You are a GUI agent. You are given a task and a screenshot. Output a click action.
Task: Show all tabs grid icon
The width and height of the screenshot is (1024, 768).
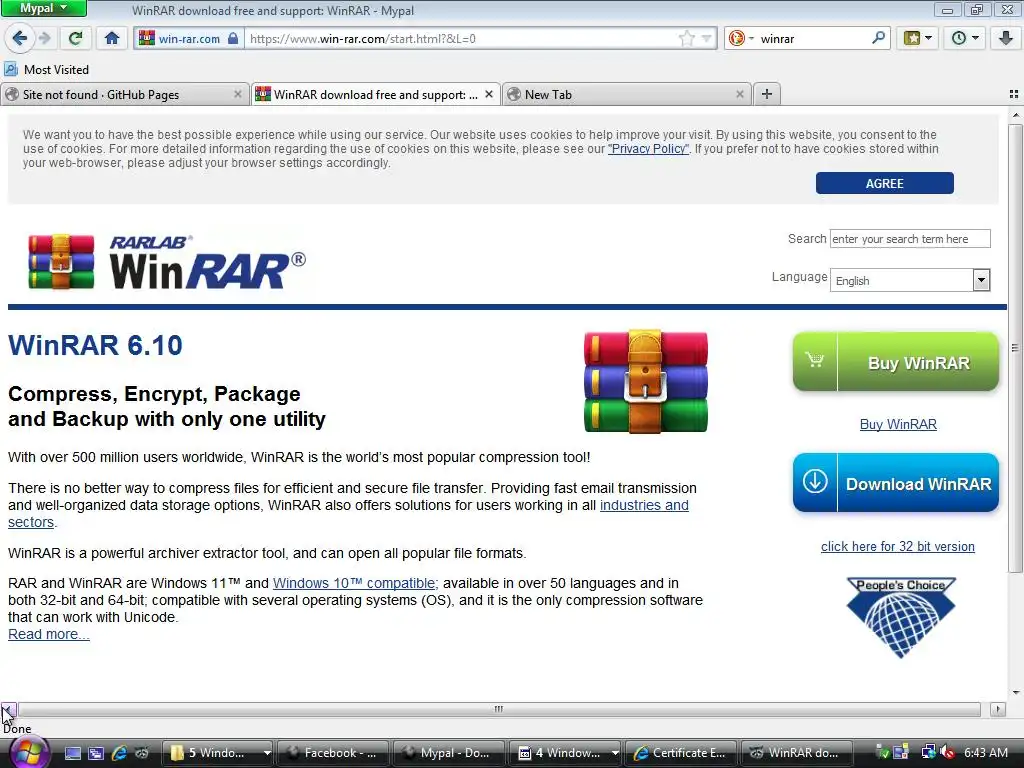tap(1014, 95)
